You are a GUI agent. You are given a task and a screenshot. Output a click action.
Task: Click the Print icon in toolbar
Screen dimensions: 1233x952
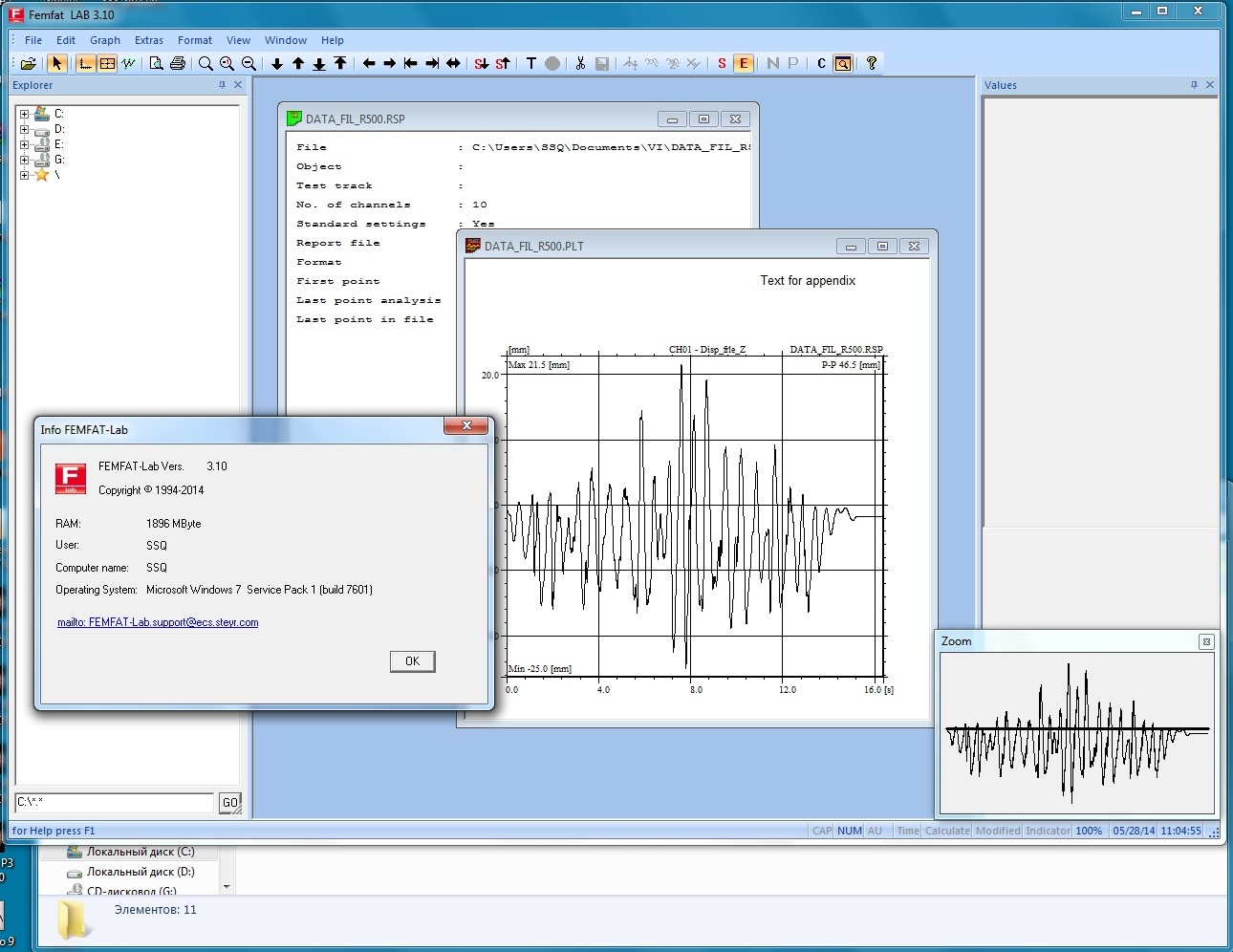point(177,64)
